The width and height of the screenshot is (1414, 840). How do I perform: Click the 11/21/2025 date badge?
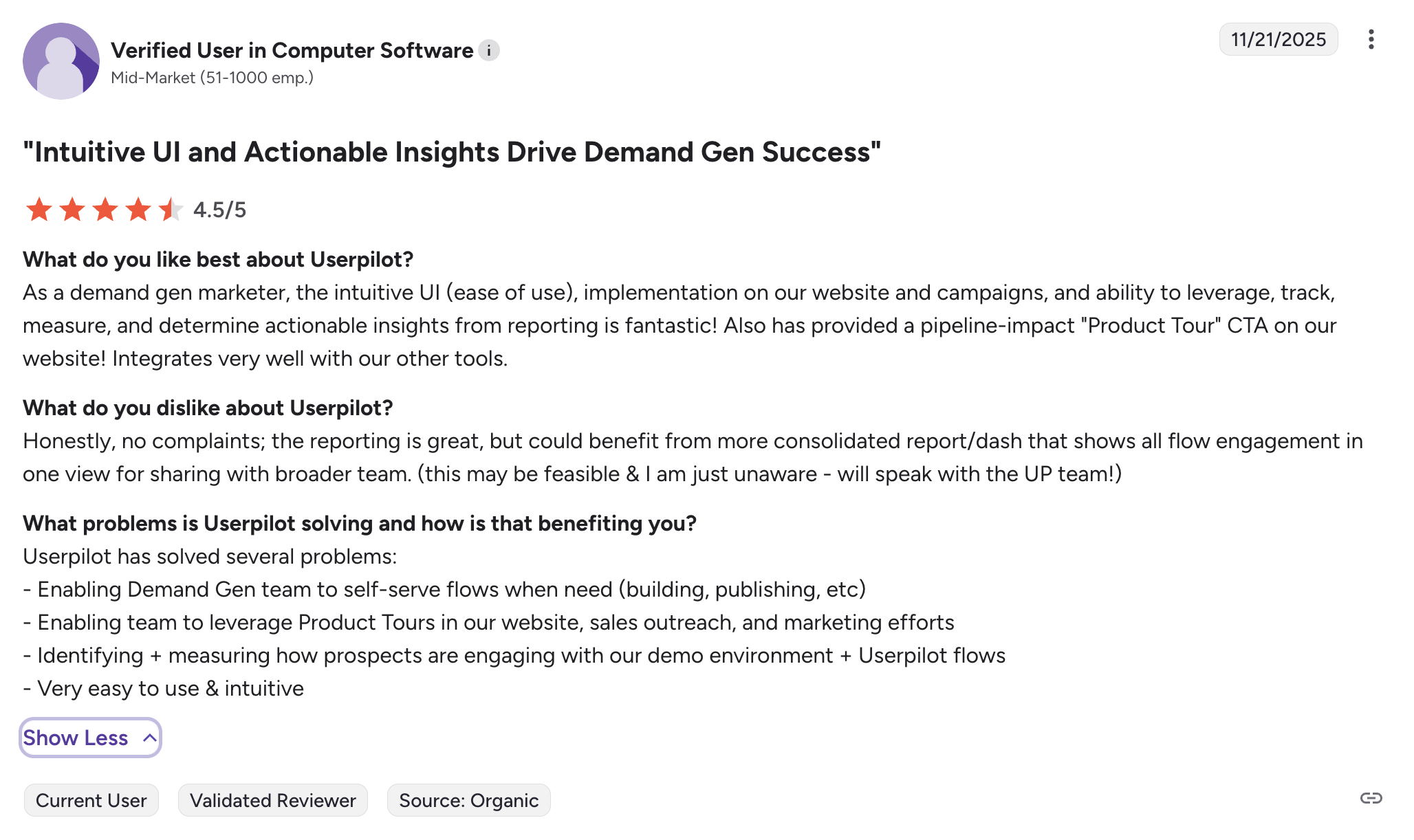click(1278, 39)
